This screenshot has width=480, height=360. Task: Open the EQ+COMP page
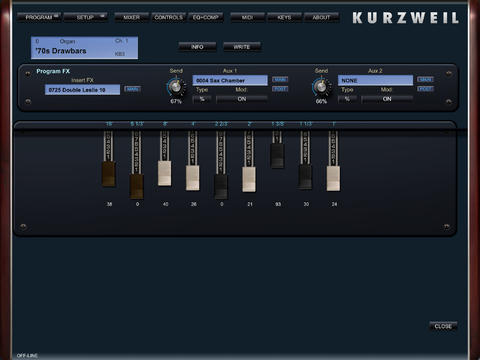tap(205, 17)
